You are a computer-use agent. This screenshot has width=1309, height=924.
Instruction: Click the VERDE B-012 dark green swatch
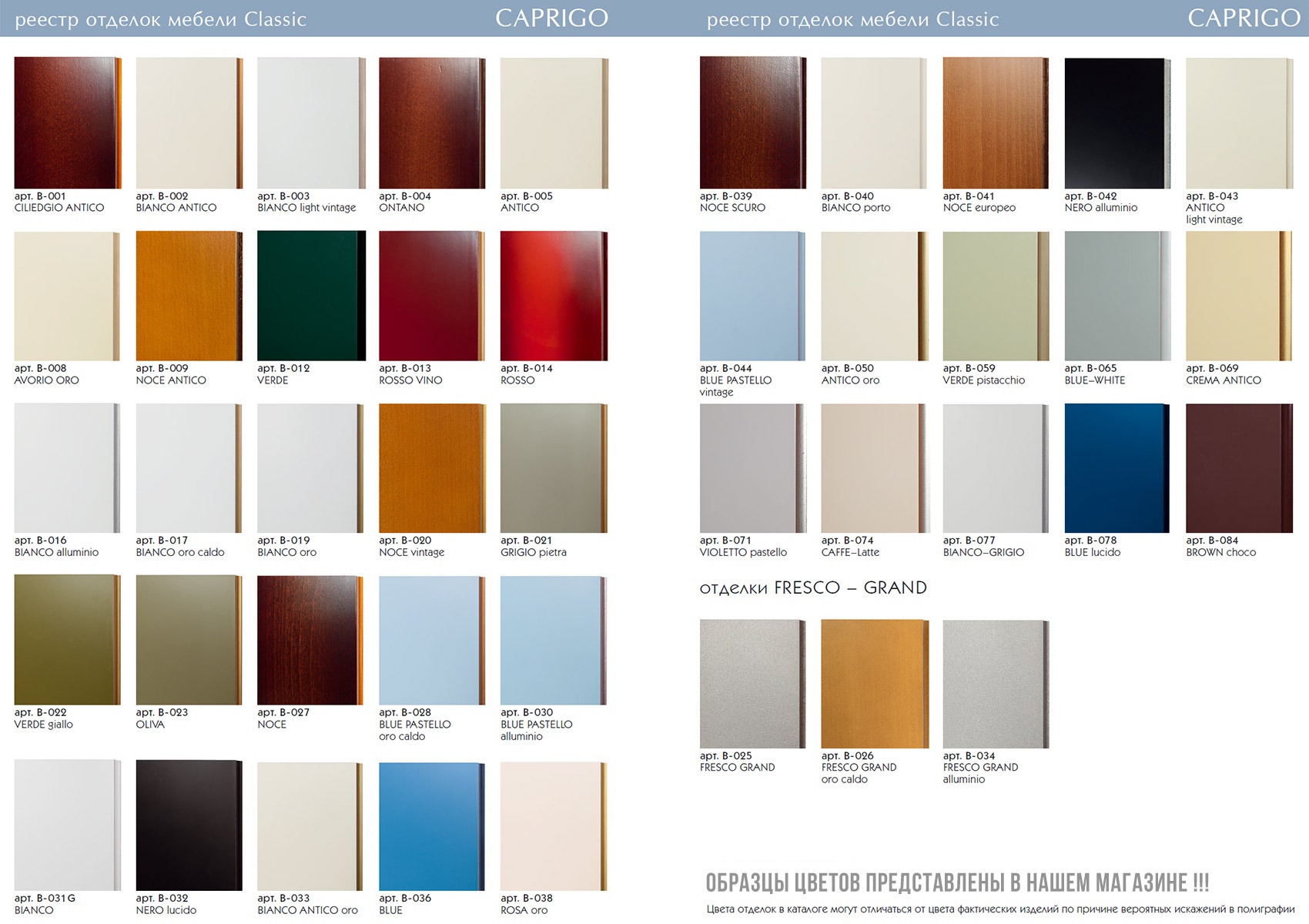point(310,296)
